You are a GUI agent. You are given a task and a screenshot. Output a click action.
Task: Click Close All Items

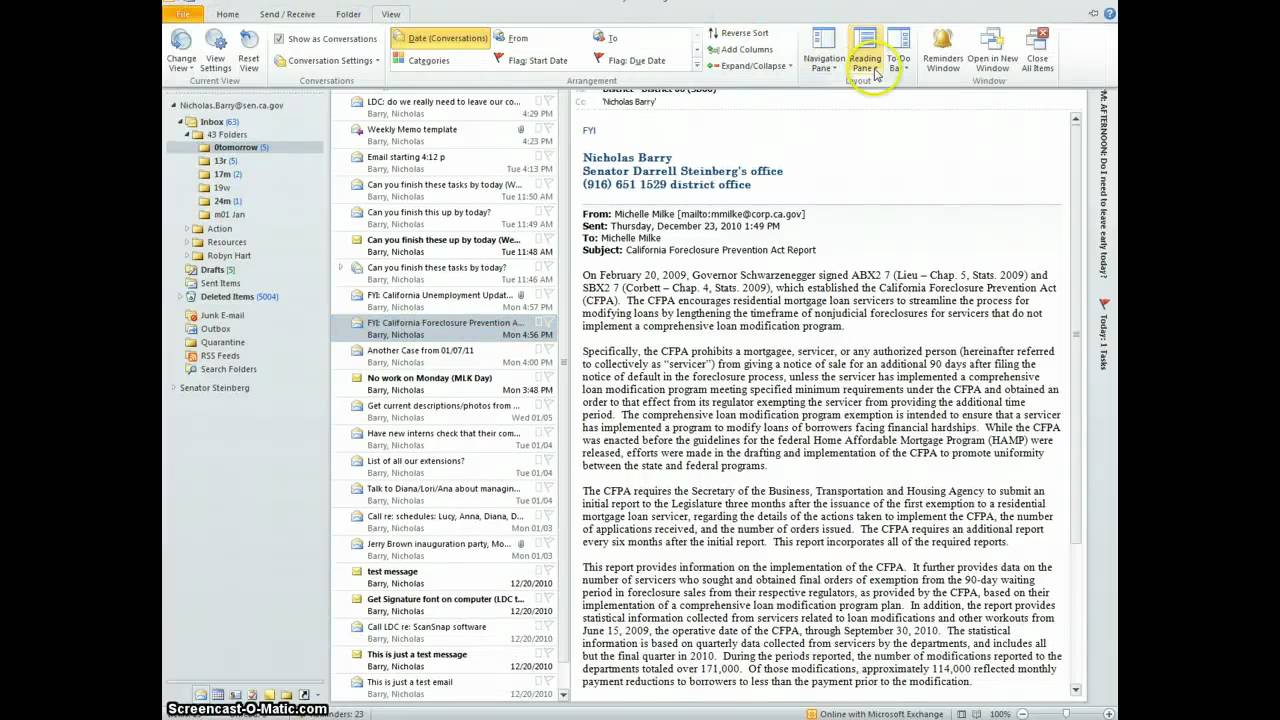pyautogui.click(x=1037, y=50)
